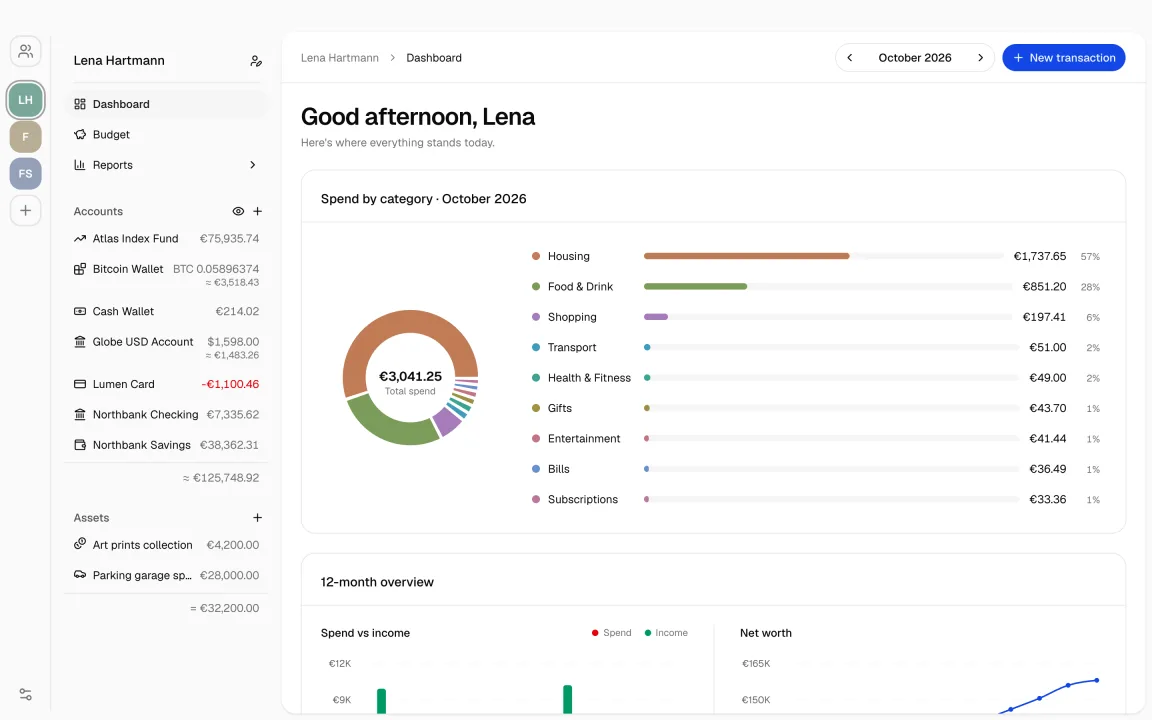
Task: Click the Subscriptions category label
Action: coord(583,500)
